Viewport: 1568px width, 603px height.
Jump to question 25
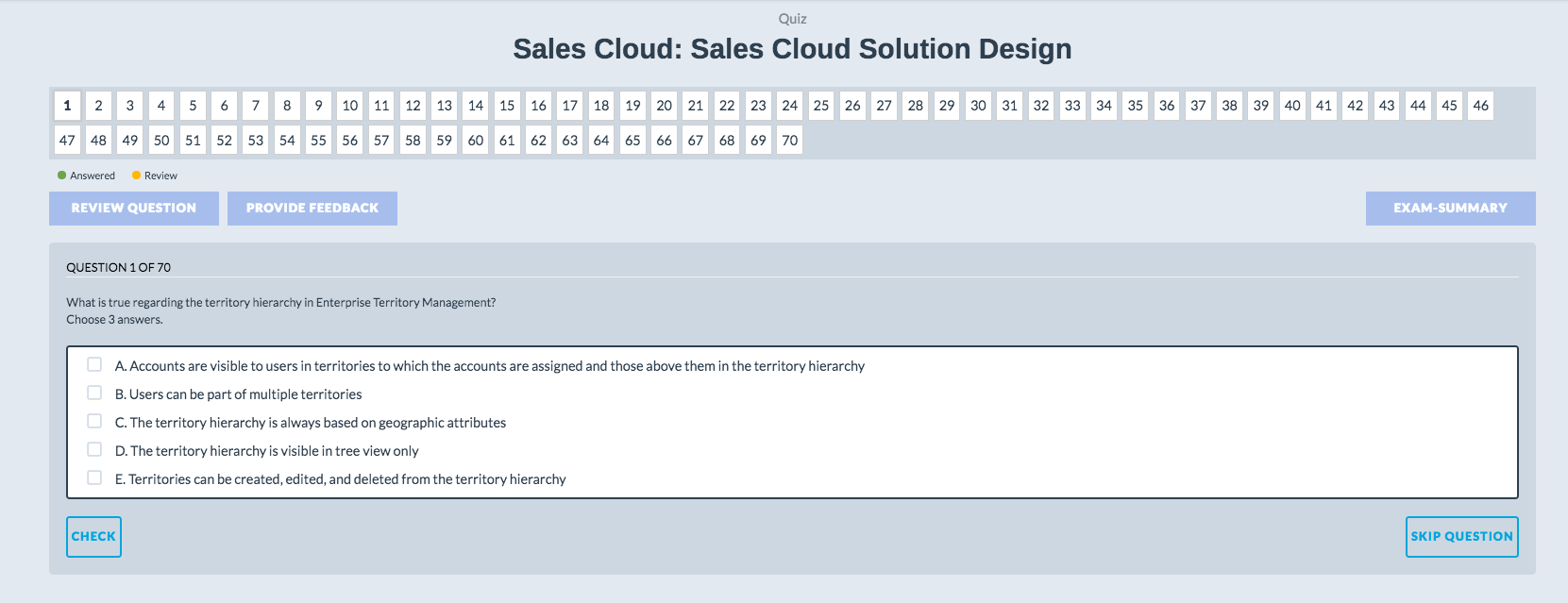(x=821, y=106)
